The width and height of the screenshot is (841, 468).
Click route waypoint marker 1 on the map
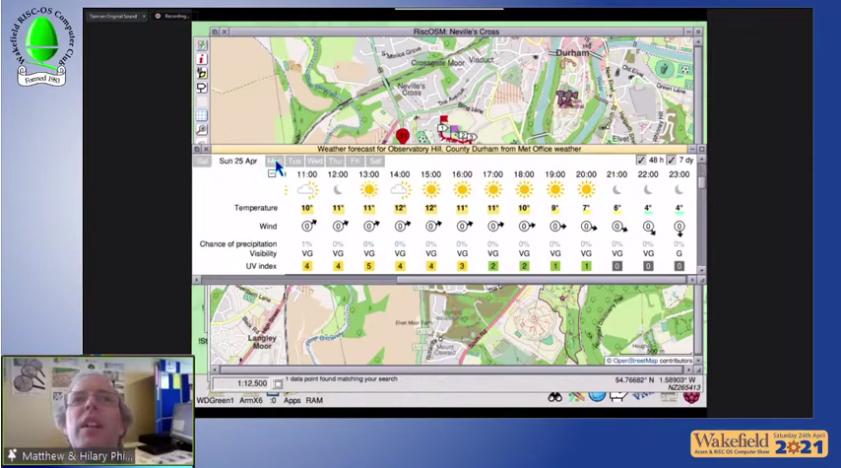tap(442, 128)
